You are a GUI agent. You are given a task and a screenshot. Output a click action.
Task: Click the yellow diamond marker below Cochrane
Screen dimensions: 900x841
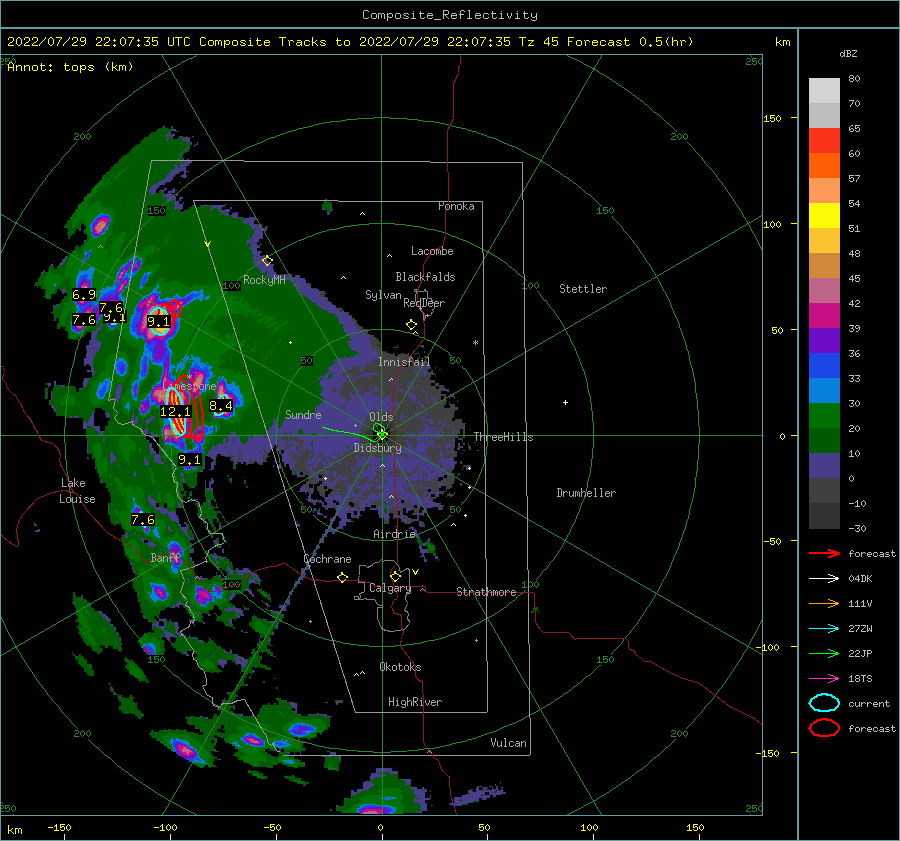point(343,578)
